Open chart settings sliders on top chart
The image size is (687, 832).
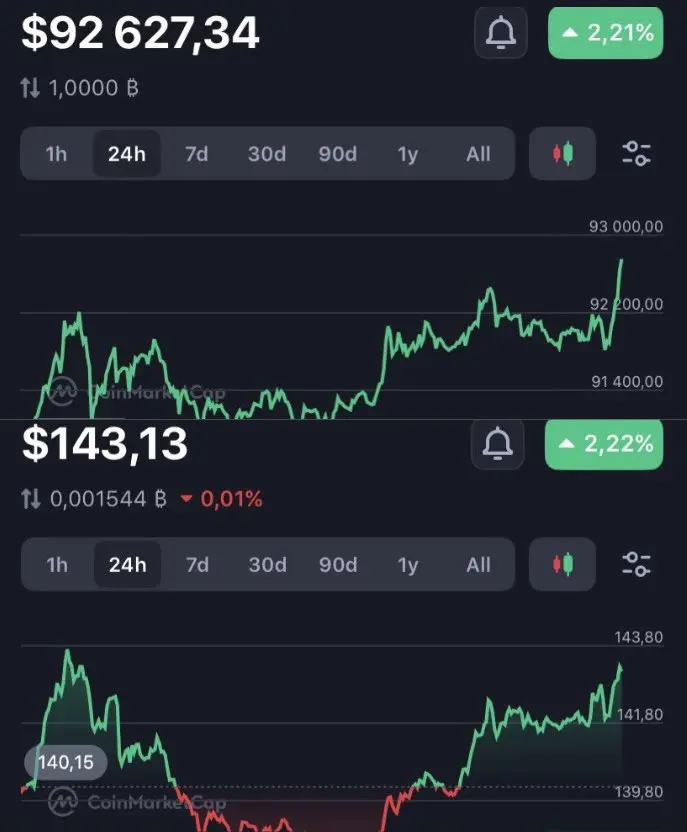(x=636, y=154)
